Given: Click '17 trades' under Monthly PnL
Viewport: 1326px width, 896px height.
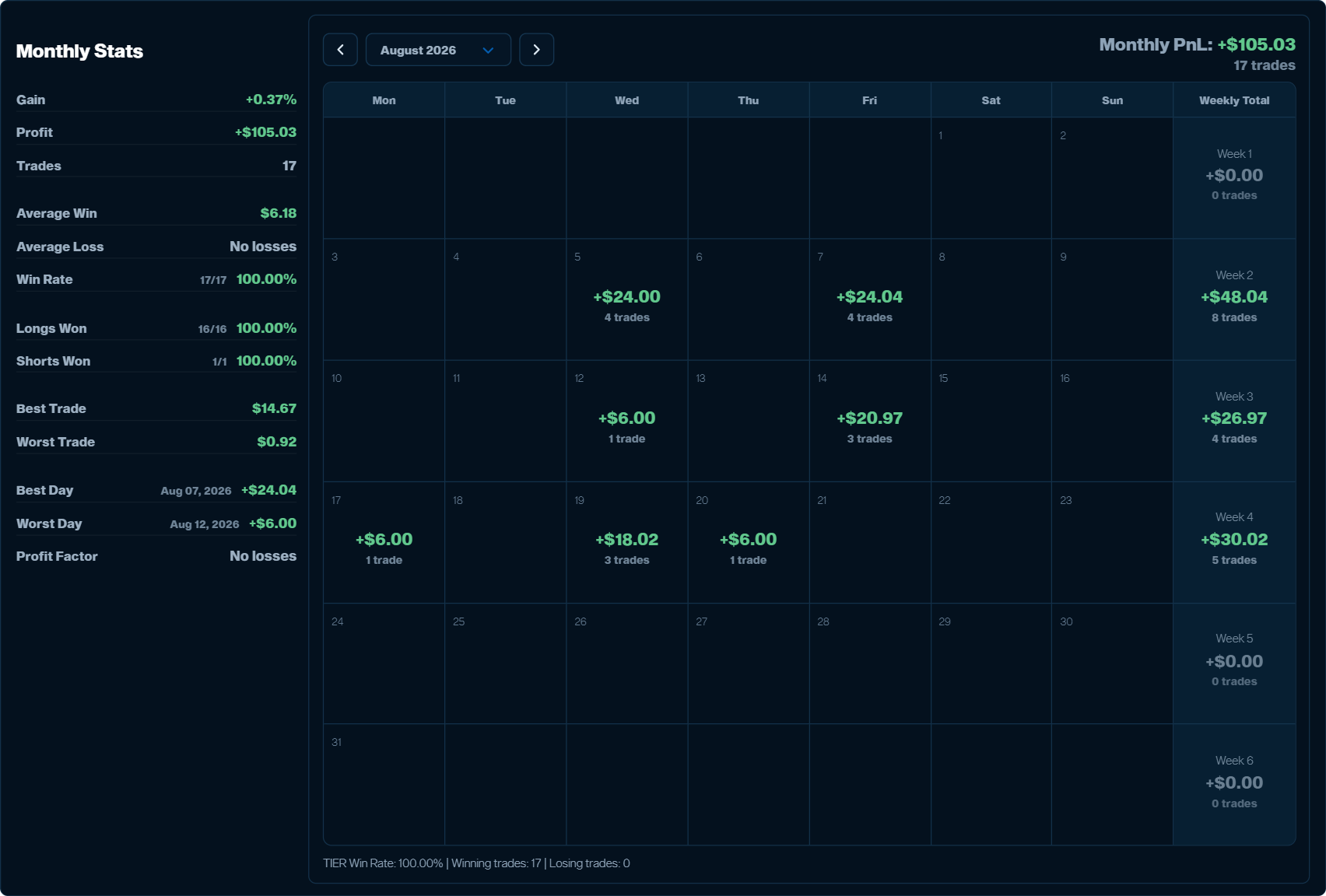Looking at the screenshot, I should coord(1265,65).
